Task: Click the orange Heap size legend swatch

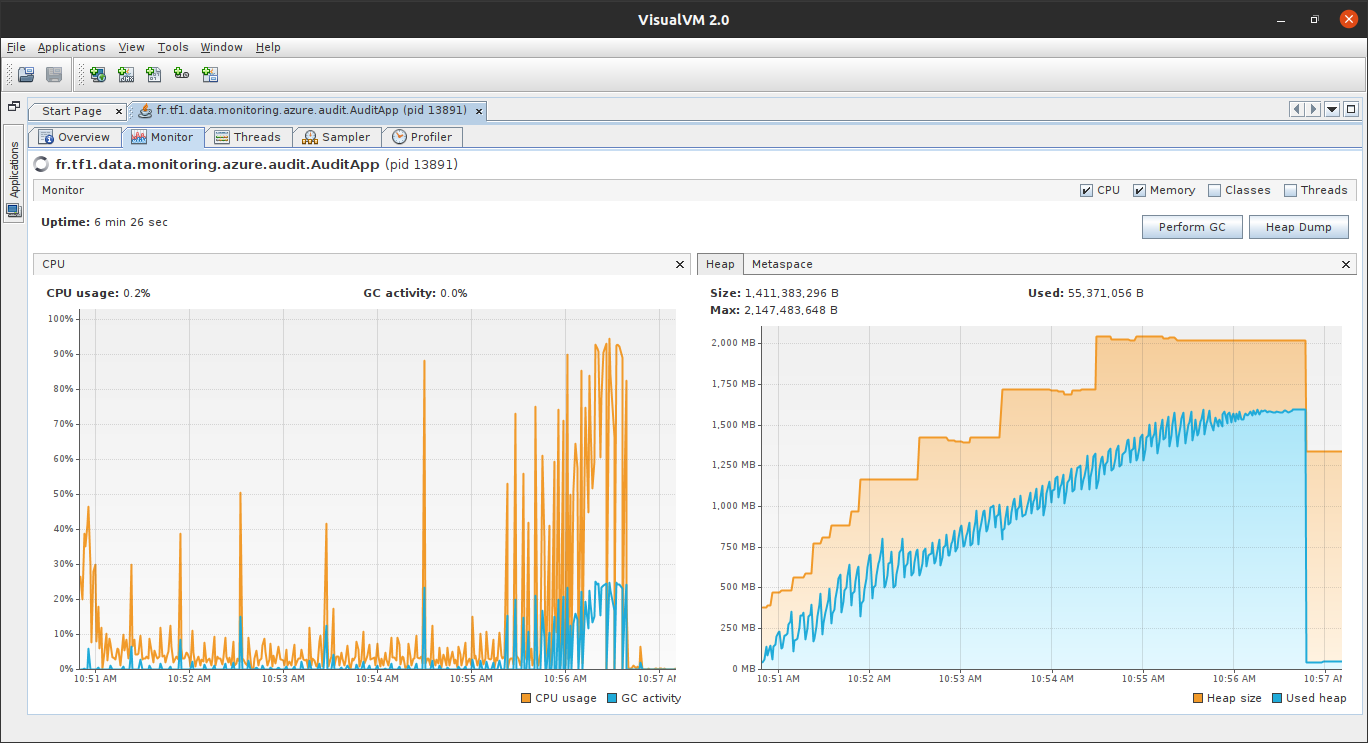Action: point(1198,698)
